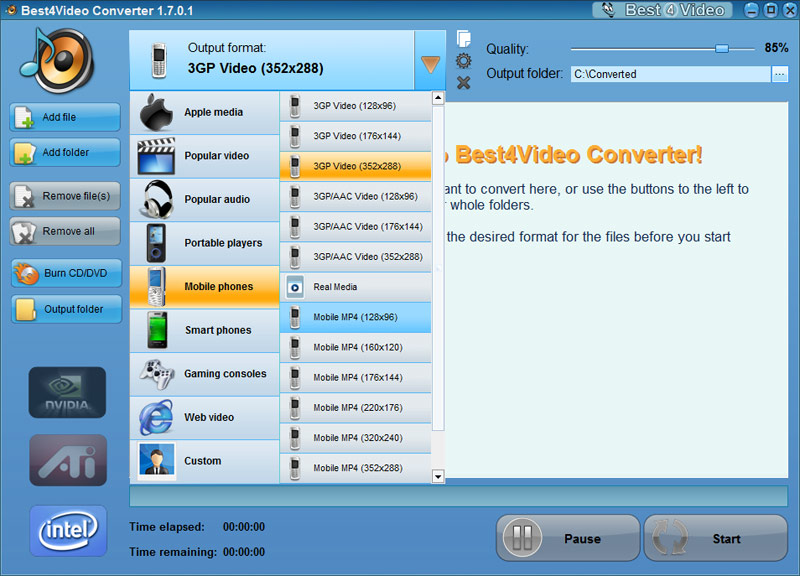Open the output format dropdown arrow

(x=430, y=60)
